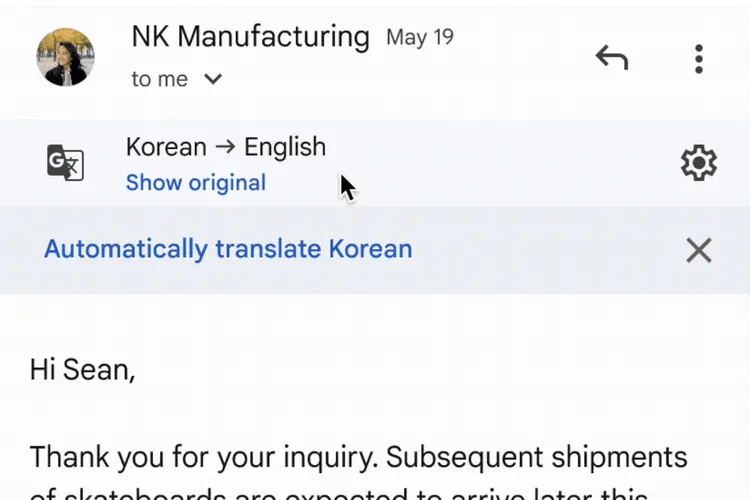Click the "to me" recipient text
Screen dimensions: 750x500
click(x=160, y=80)
